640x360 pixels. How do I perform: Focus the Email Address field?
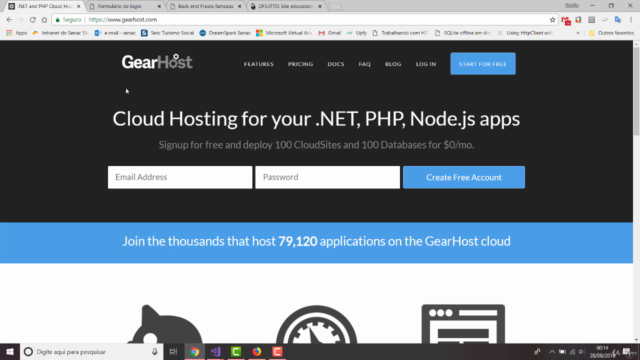[x=180, y=177]
